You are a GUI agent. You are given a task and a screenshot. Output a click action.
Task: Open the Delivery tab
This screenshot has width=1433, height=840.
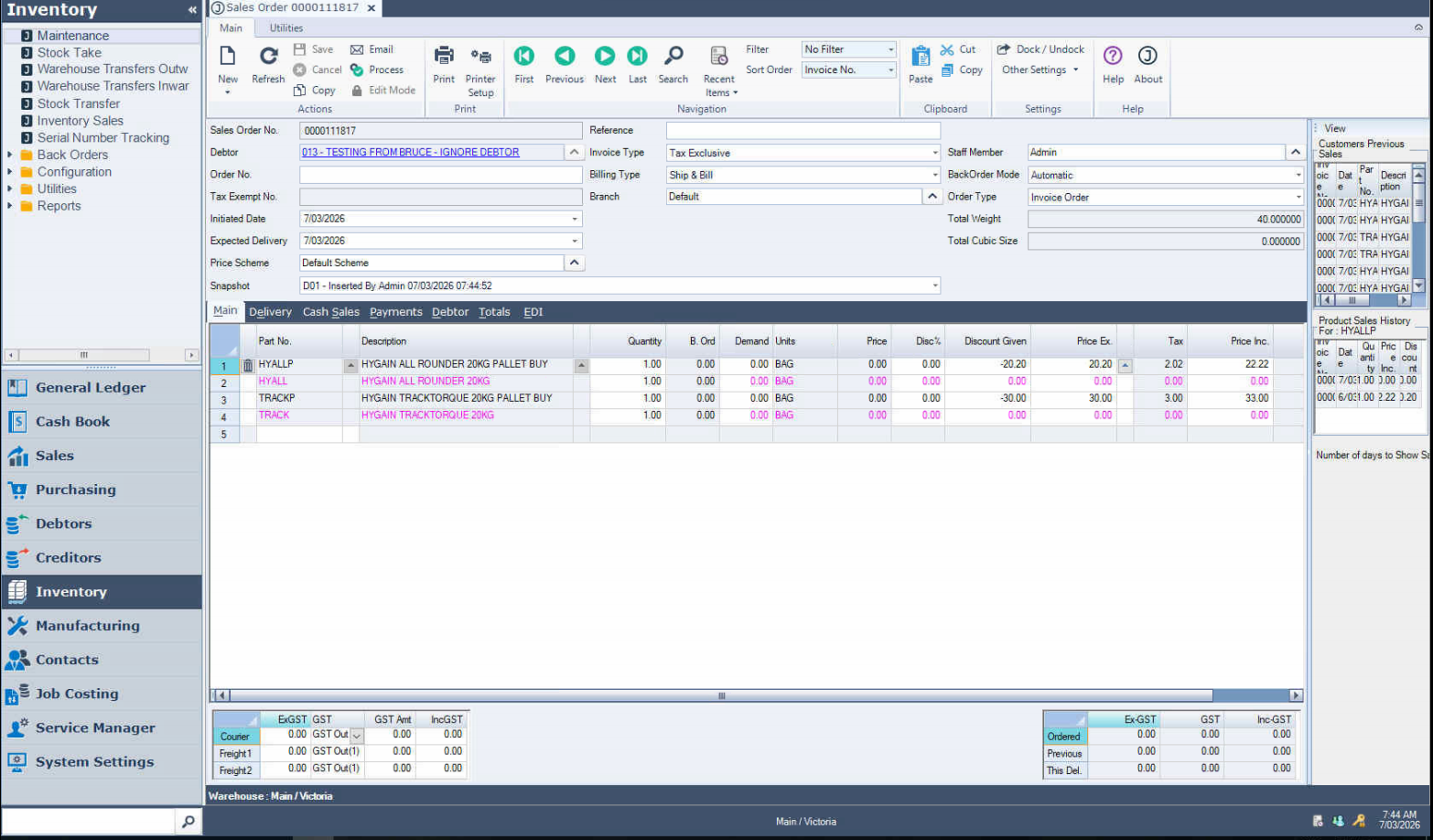pyautogui.click(x=270, y=312)
